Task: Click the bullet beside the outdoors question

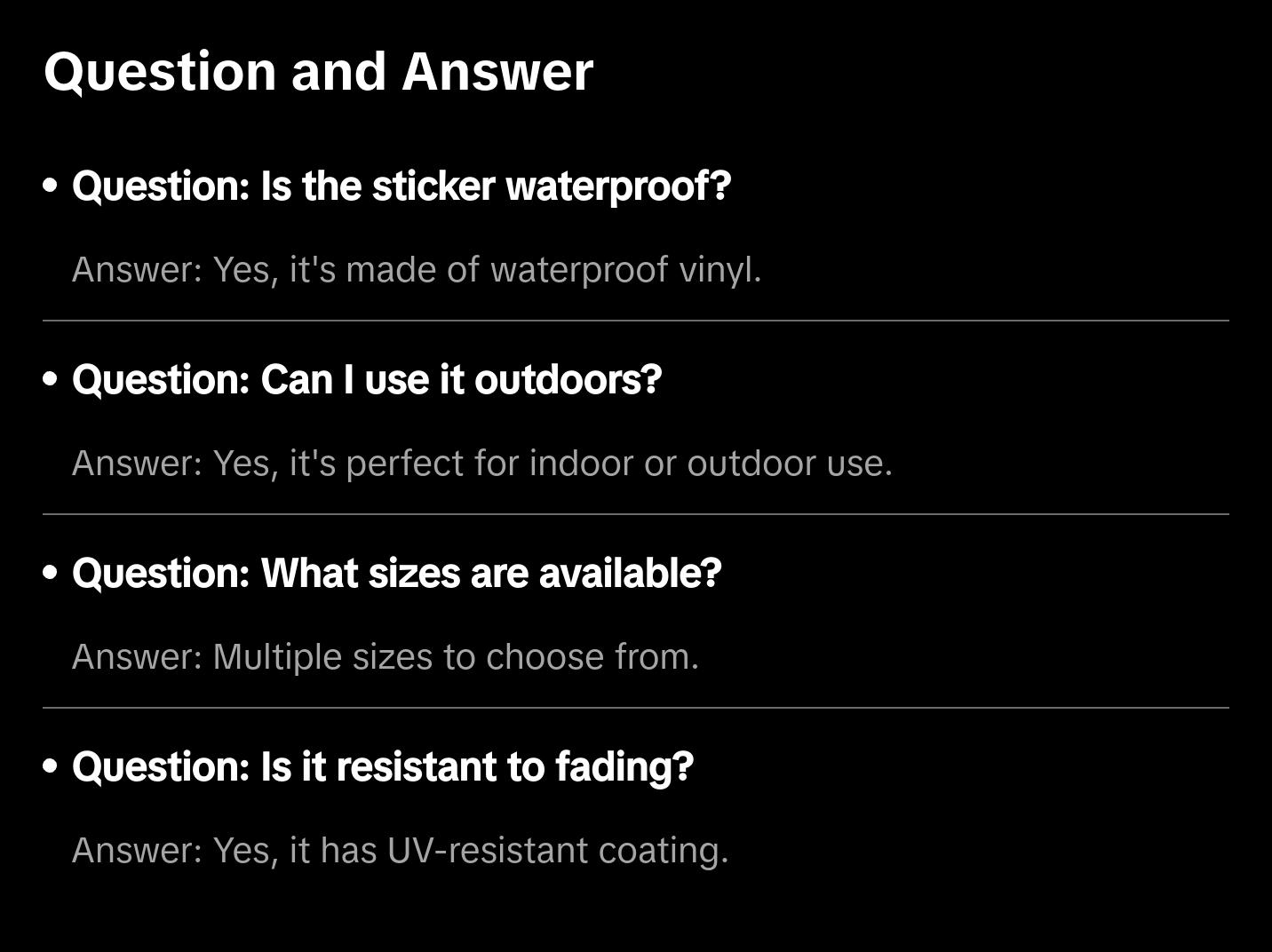Action: point(51,380)
